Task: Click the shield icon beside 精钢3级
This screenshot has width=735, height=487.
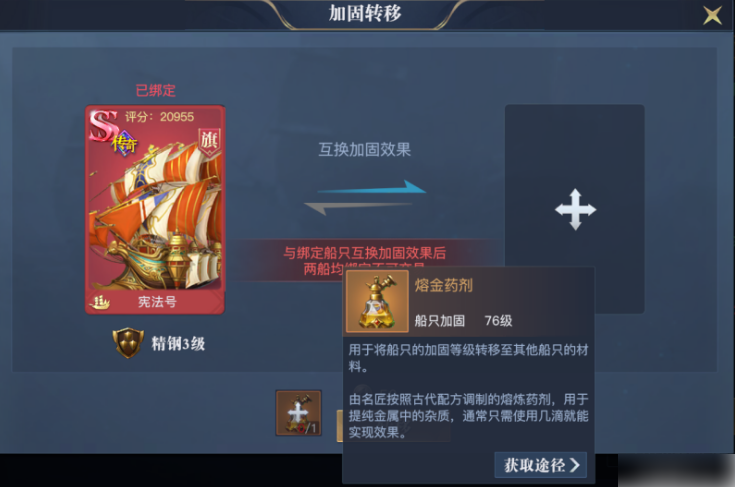Action: (128, 343)
